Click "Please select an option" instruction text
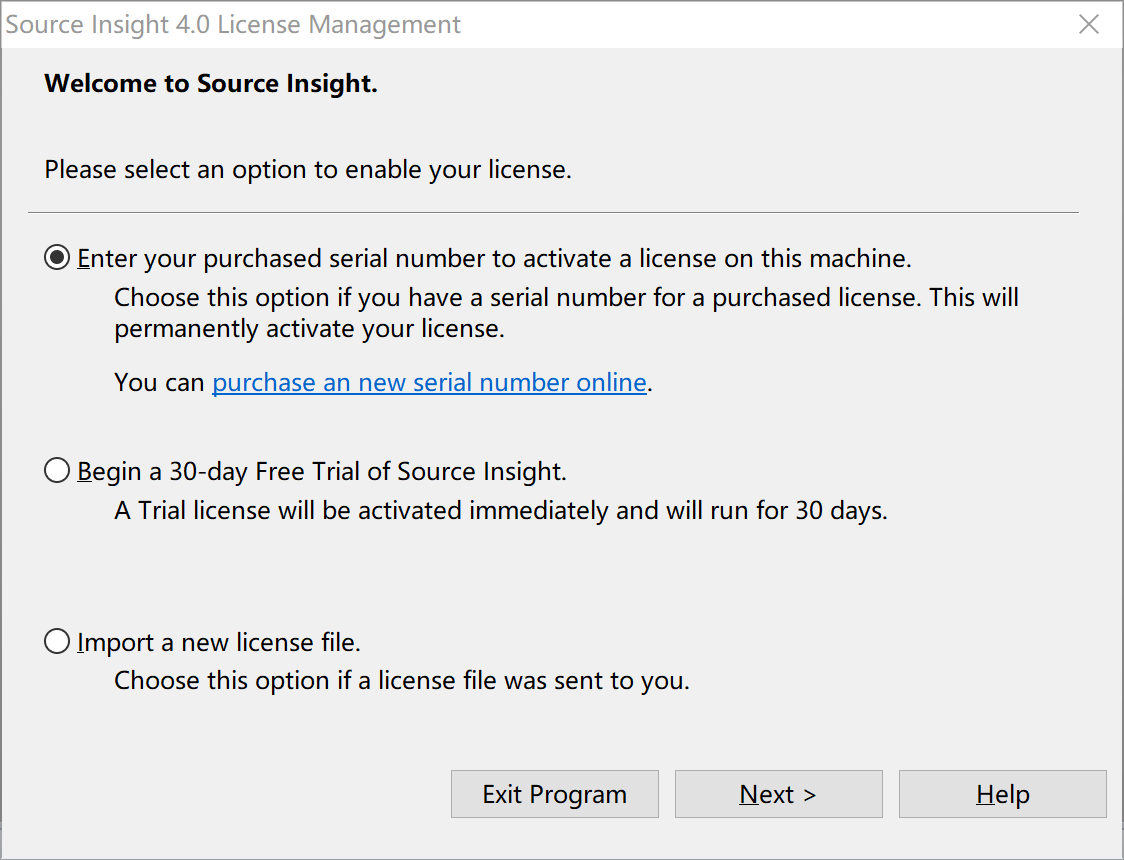 point(308,170)
